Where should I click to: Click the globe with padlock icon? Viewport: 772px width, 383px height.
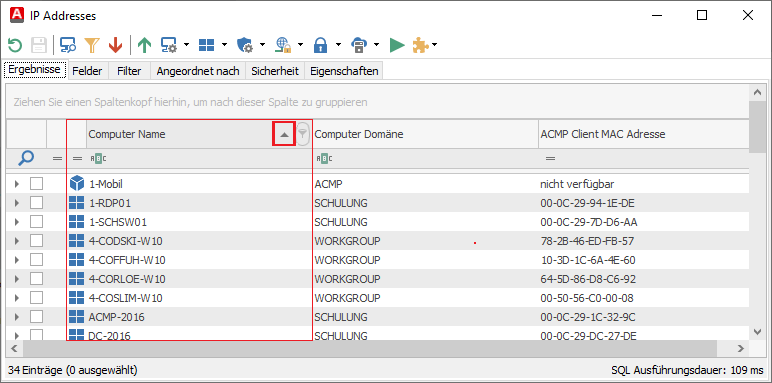[x=283, y=45]
